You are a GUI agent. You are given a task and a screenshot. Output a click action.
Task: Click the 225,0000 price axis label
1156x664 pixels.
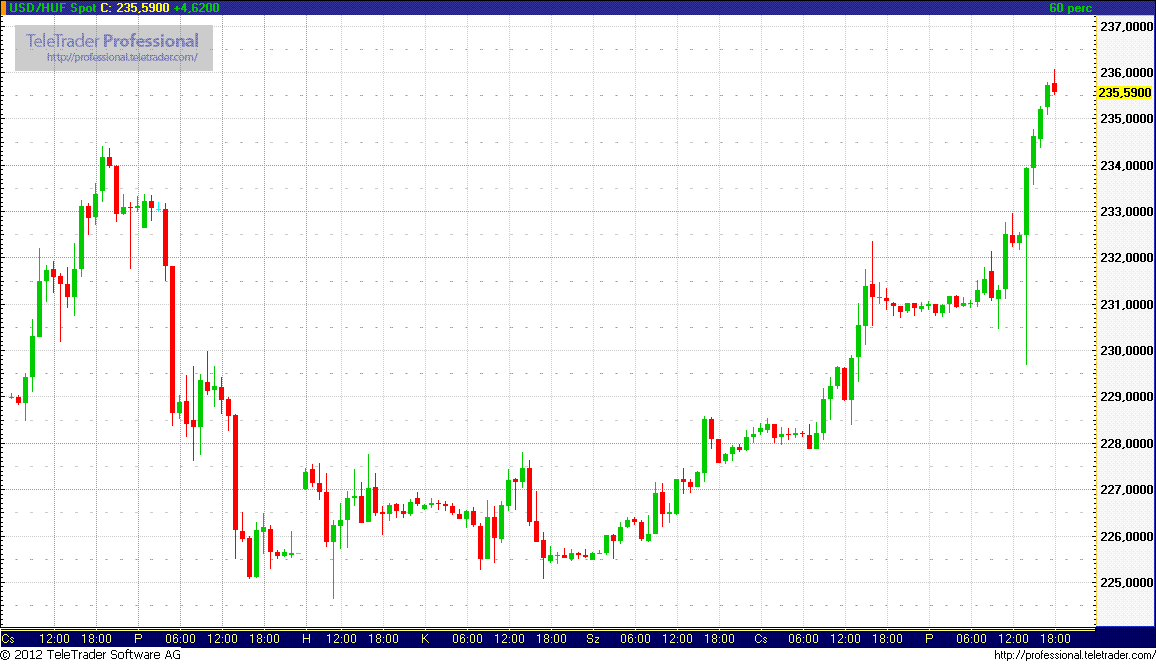tap(1127, 582)
